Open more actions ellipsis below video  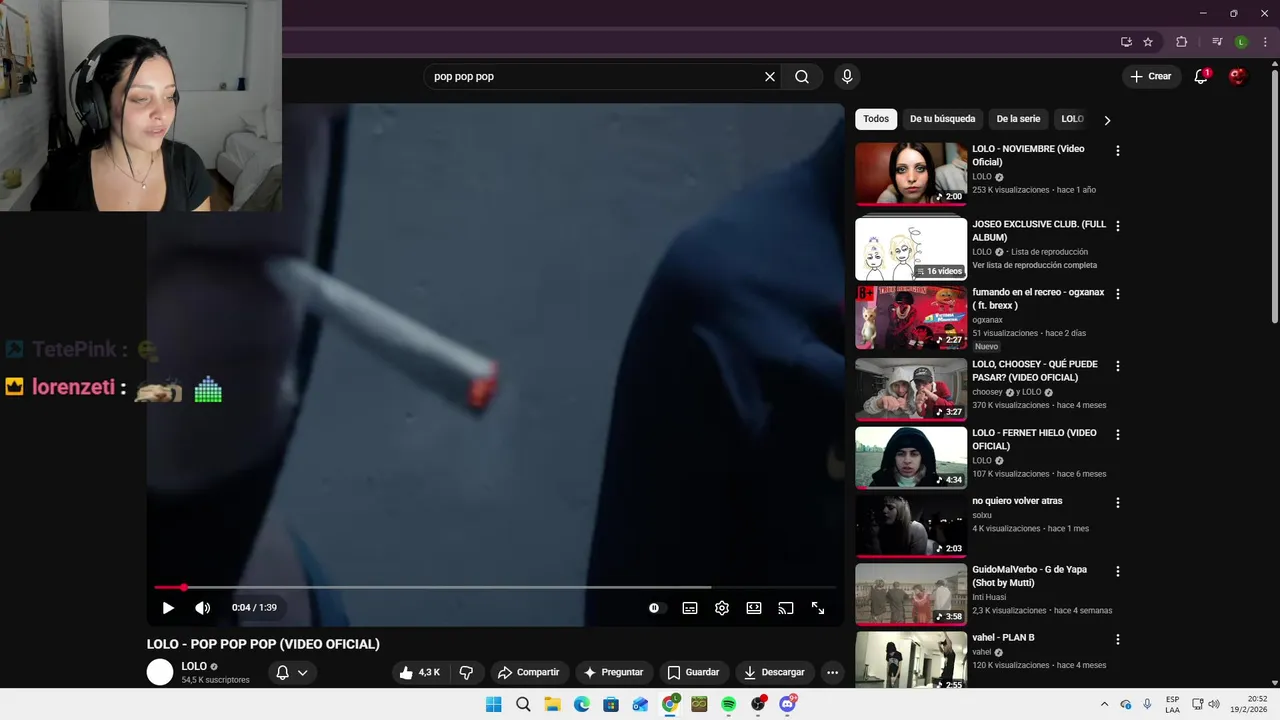[832, 673]
